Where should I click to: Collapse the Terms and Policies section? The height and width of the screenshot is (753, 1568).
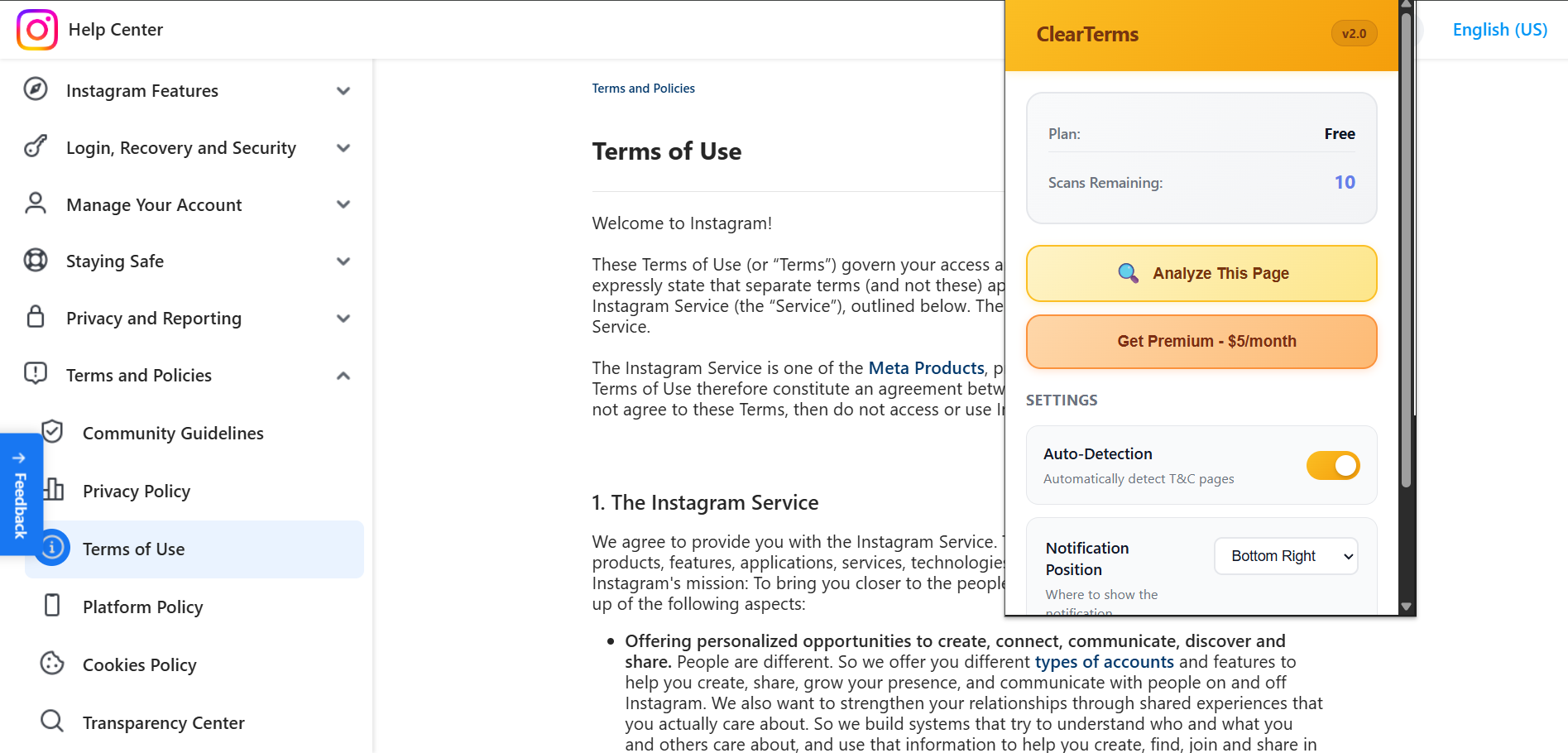pos(343,375)
